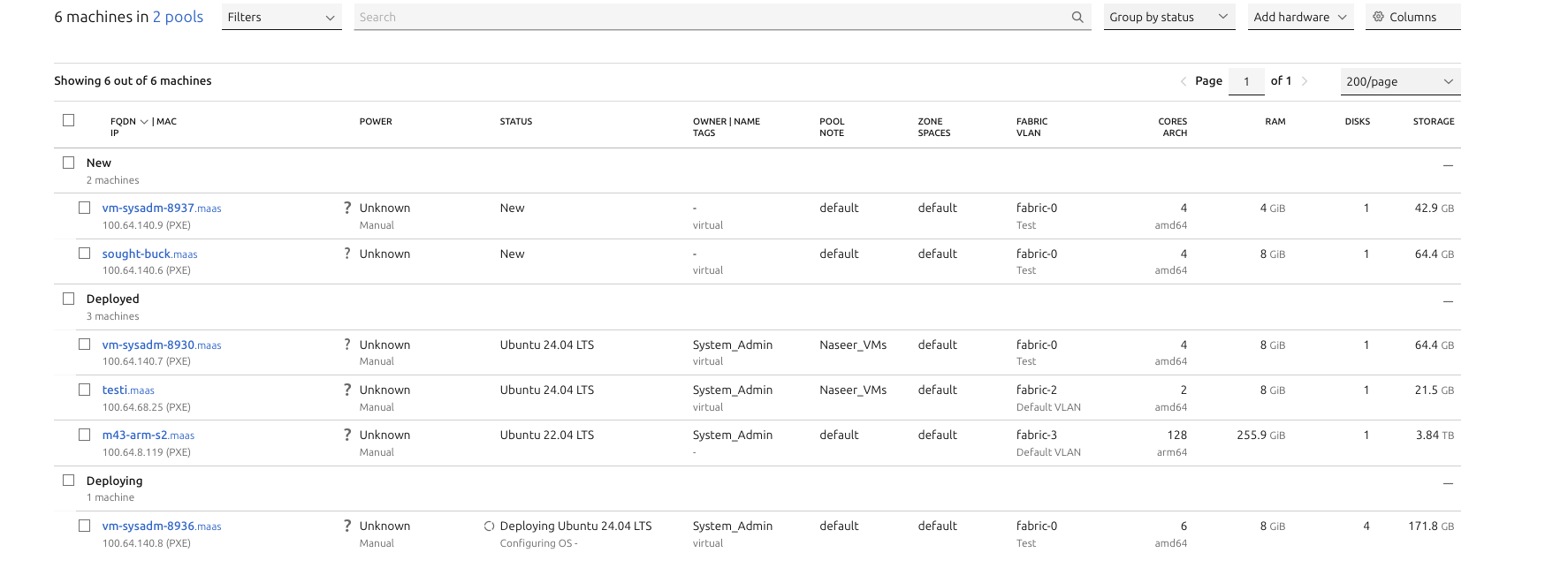Go to the previous page arrow
This screenshot has width=1568, height=568.
[x=1184, y=81]
